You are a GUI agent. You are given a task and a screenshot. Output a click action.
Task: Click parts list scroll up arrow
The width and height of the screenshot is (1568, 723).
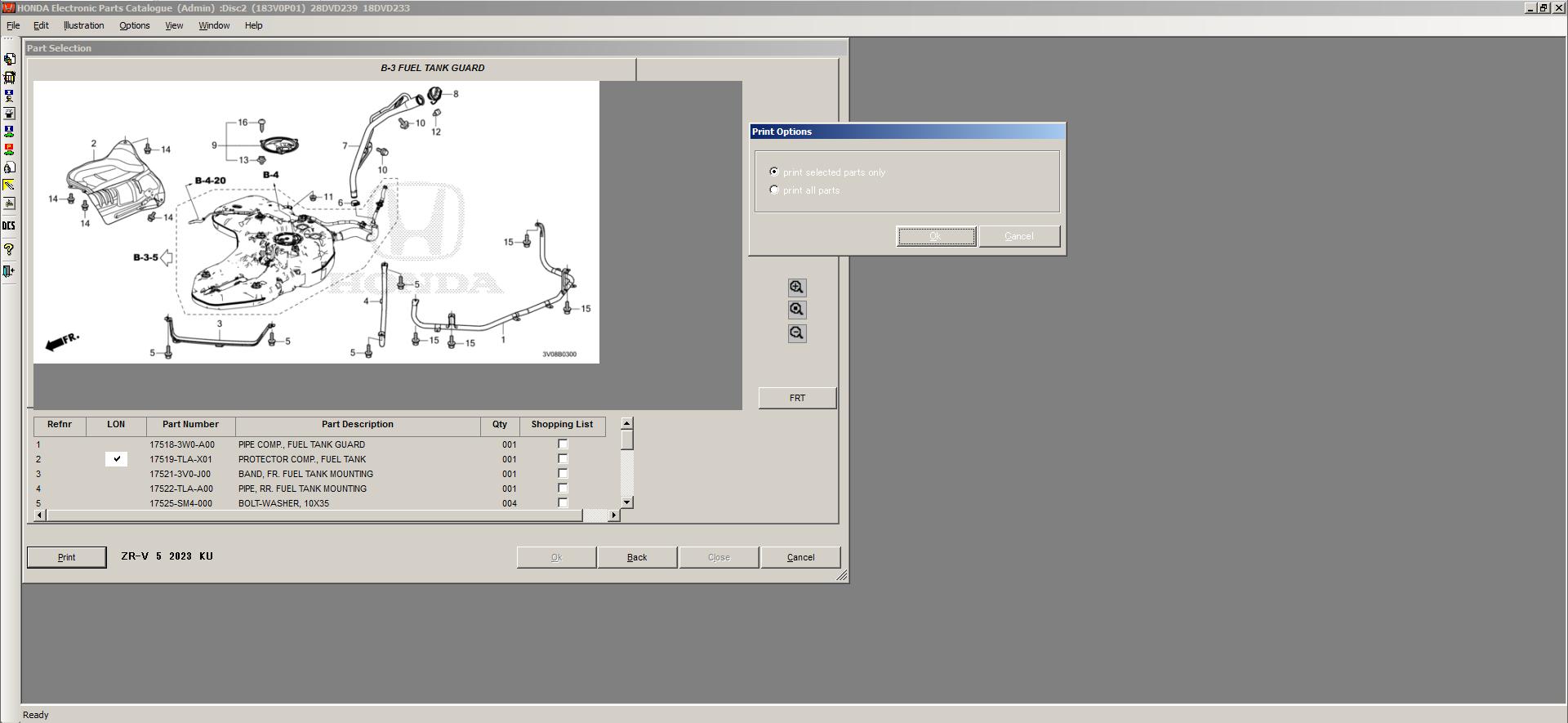626,423
